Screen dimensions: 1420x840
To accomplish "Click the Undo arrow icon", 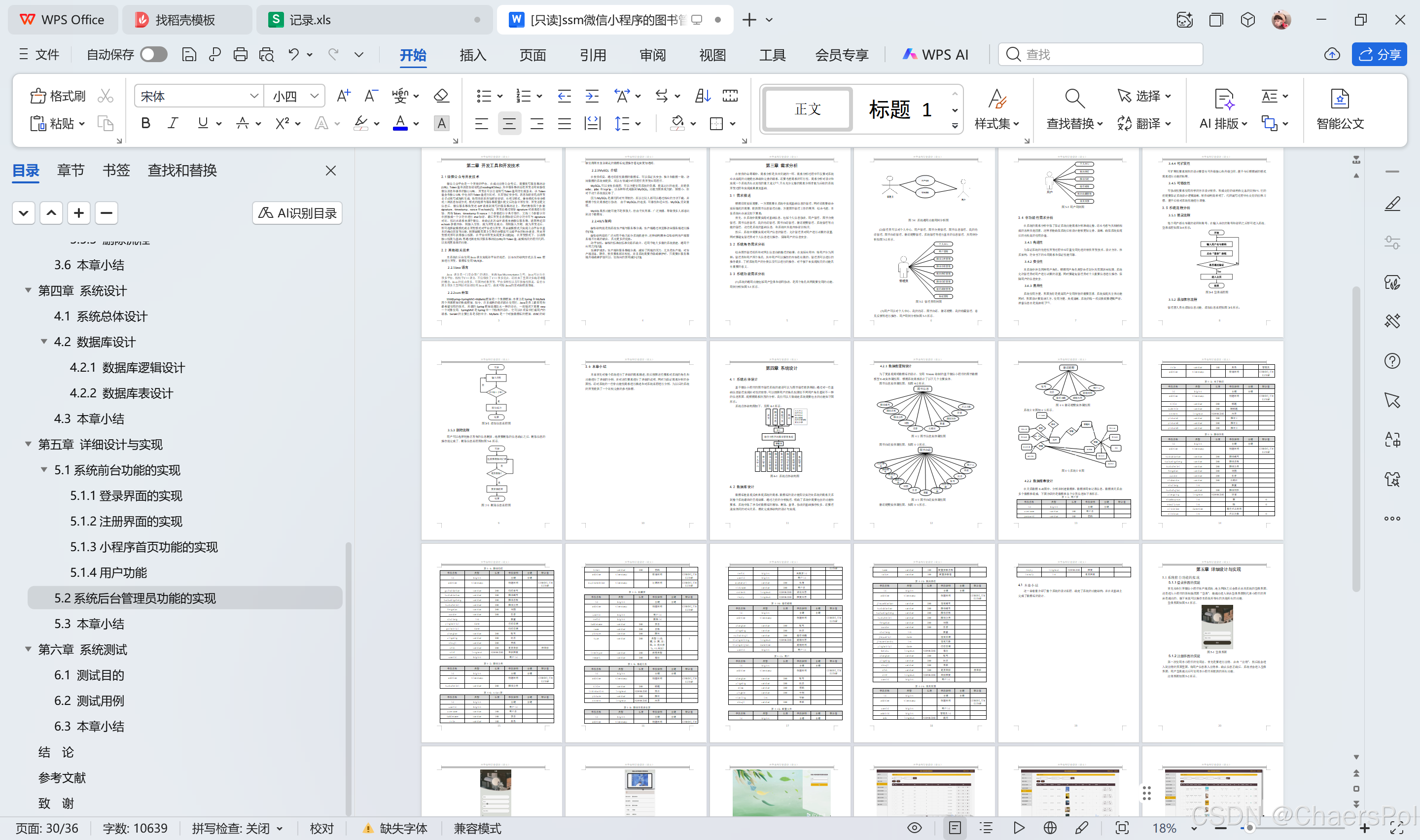I will tap(293, 54).
